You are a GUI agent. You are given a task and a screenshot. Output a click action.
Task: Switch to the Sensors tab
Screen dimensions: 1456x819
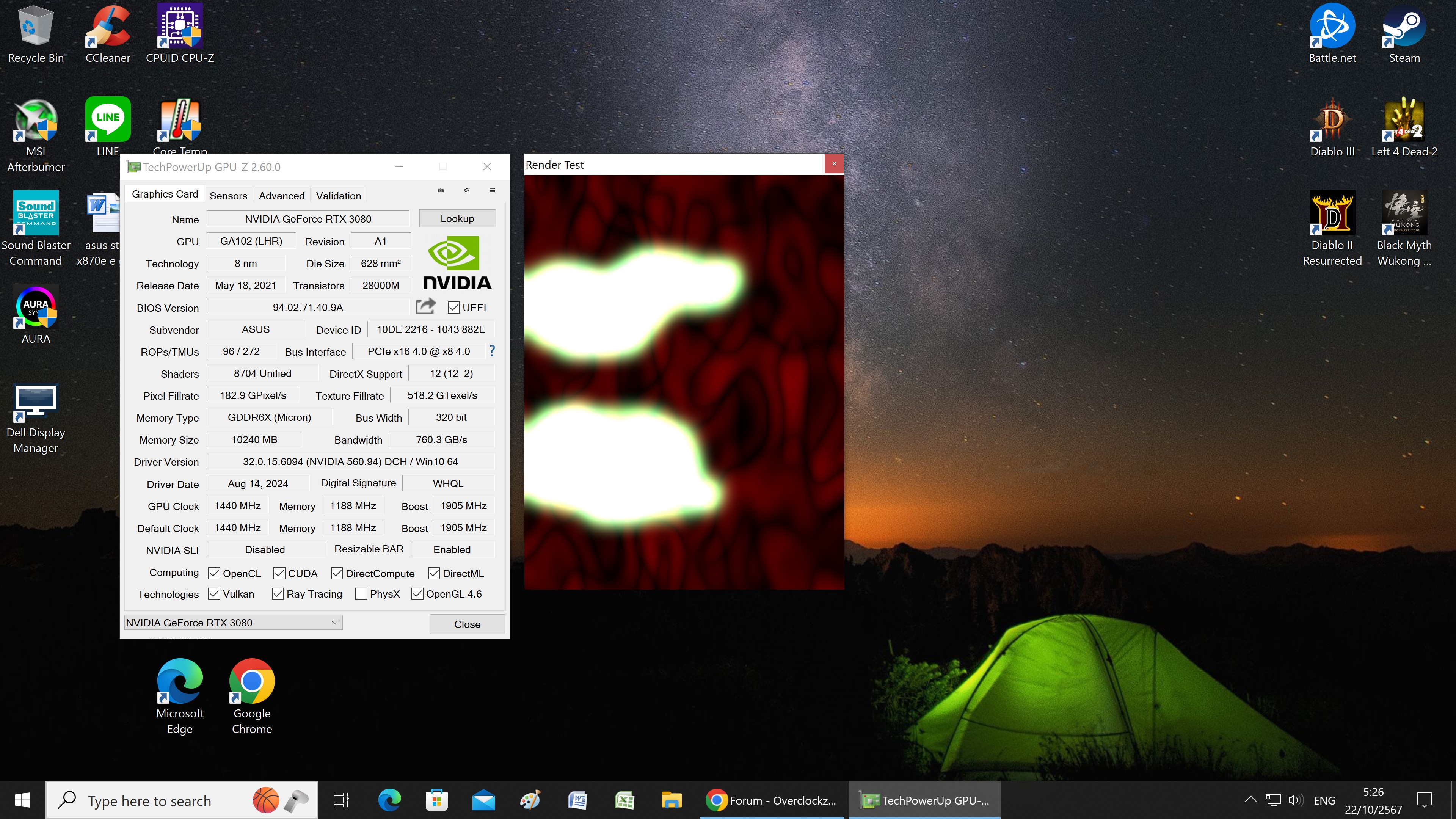228,196
